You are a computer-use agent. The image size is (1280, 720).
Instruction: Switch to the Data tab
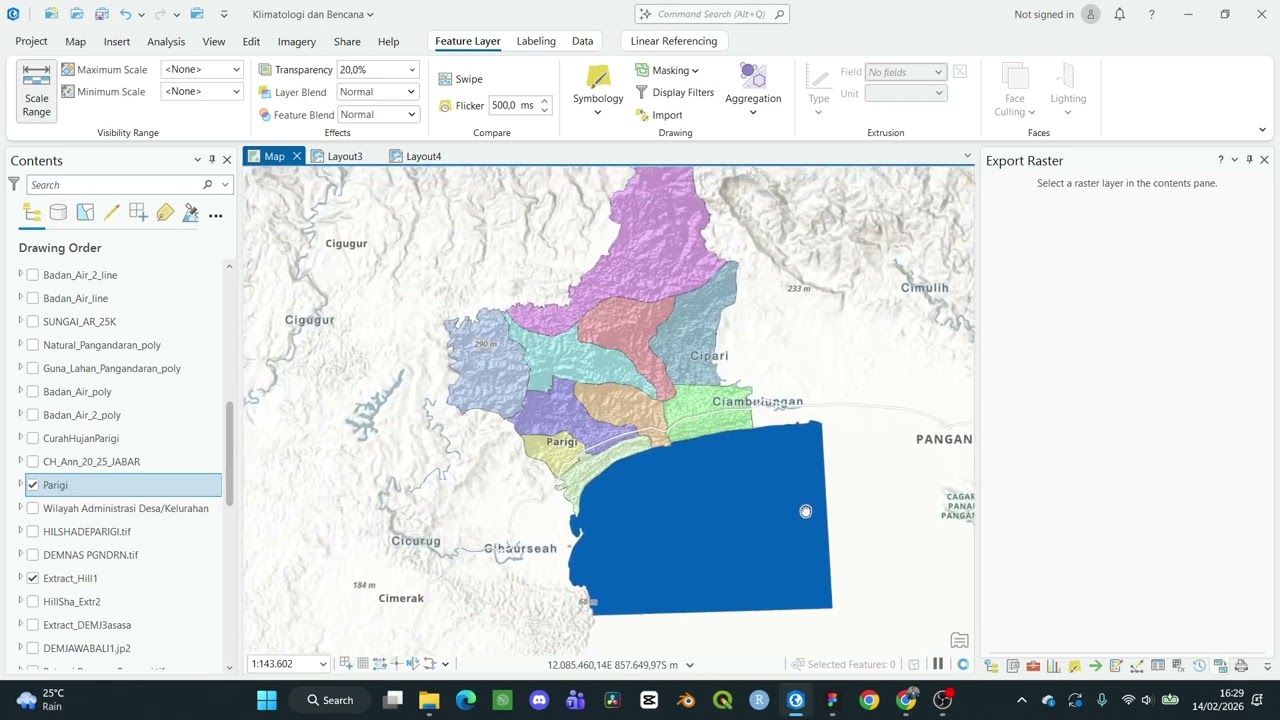582,41
